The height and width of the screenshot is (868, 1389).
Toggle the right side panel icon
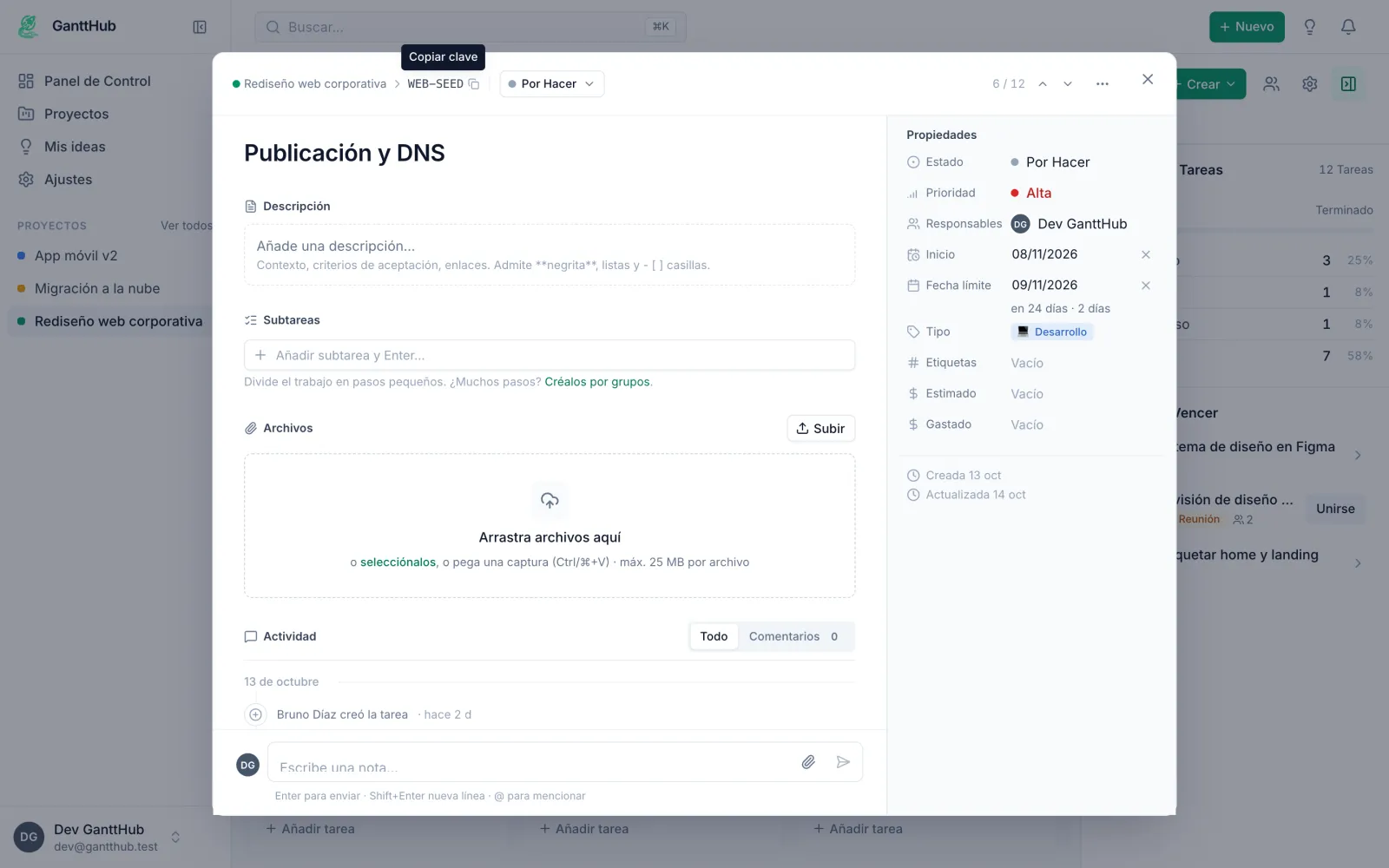tap(1348, 84)
